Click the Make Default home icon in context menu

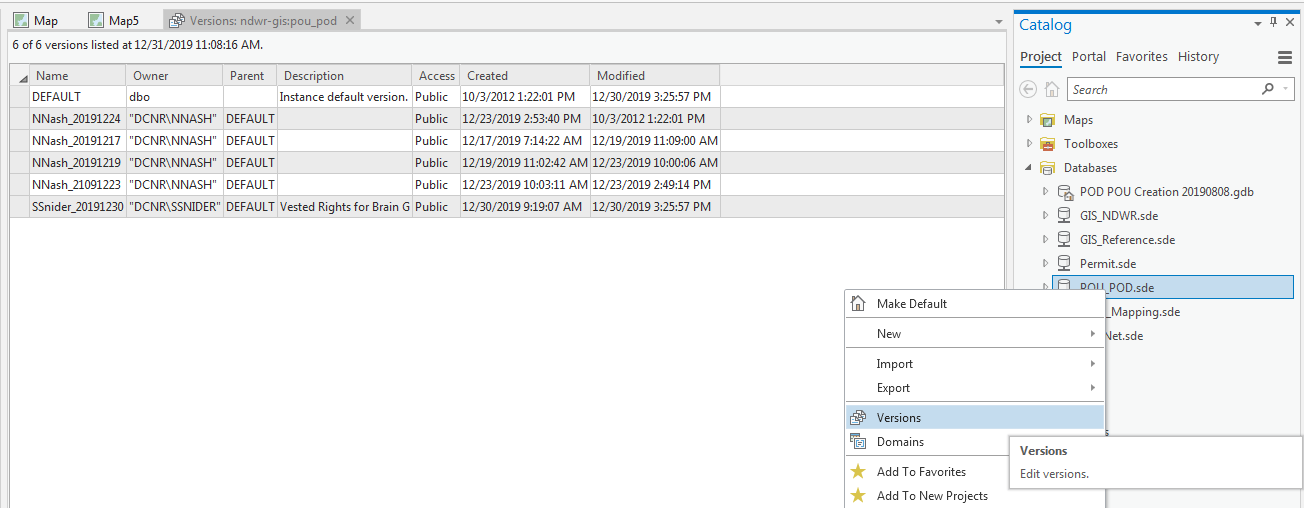(x=858, y=304)
